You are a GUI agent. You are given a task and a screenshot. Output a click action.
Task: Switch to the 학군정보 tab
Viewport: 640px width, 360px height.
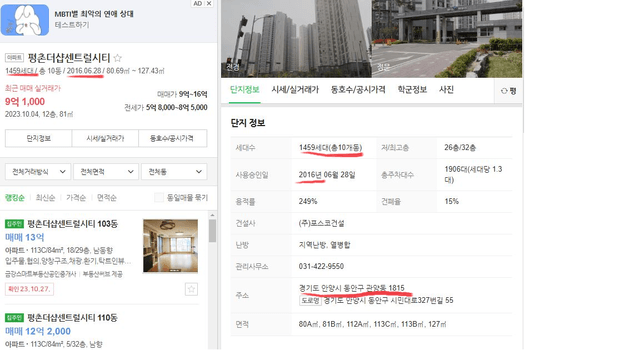point(412,89)
